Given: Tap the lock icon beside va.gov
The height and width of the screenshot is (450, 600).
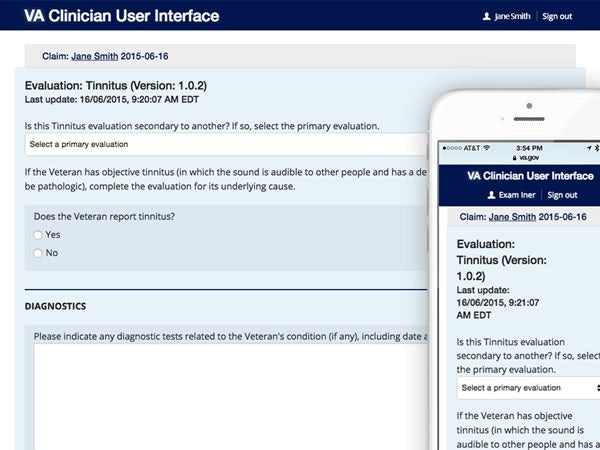Looking at the screenshot, I should coord(515,158).
